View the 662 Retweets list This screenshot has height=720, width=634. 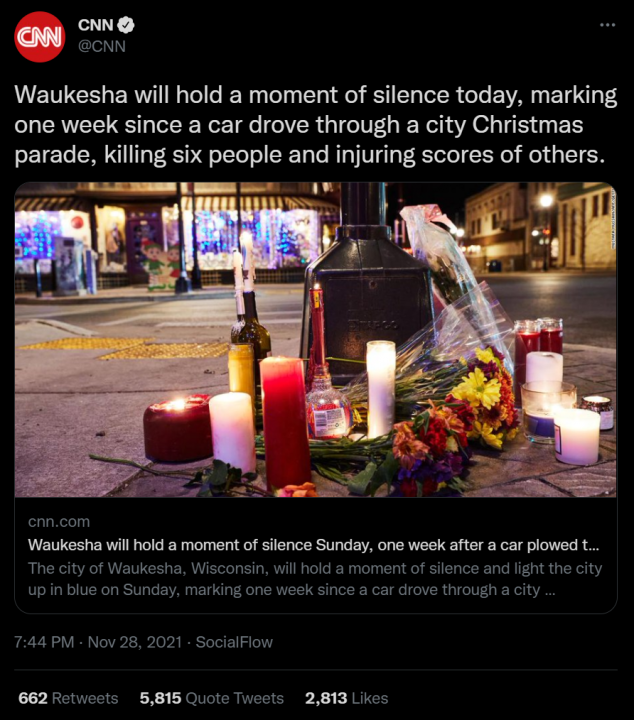[68, 698]
